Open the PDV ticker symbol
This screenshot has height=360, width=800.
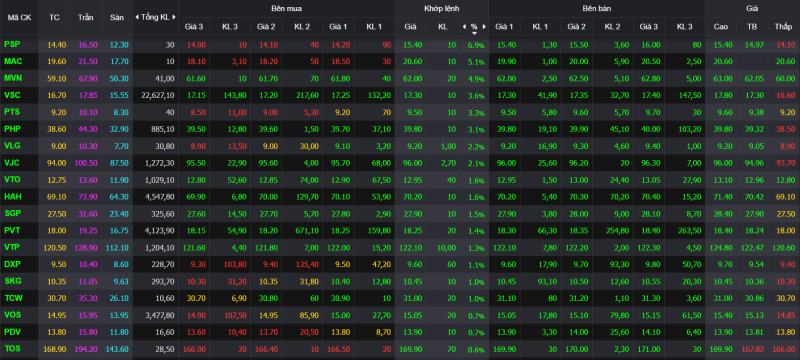point(12,330)
